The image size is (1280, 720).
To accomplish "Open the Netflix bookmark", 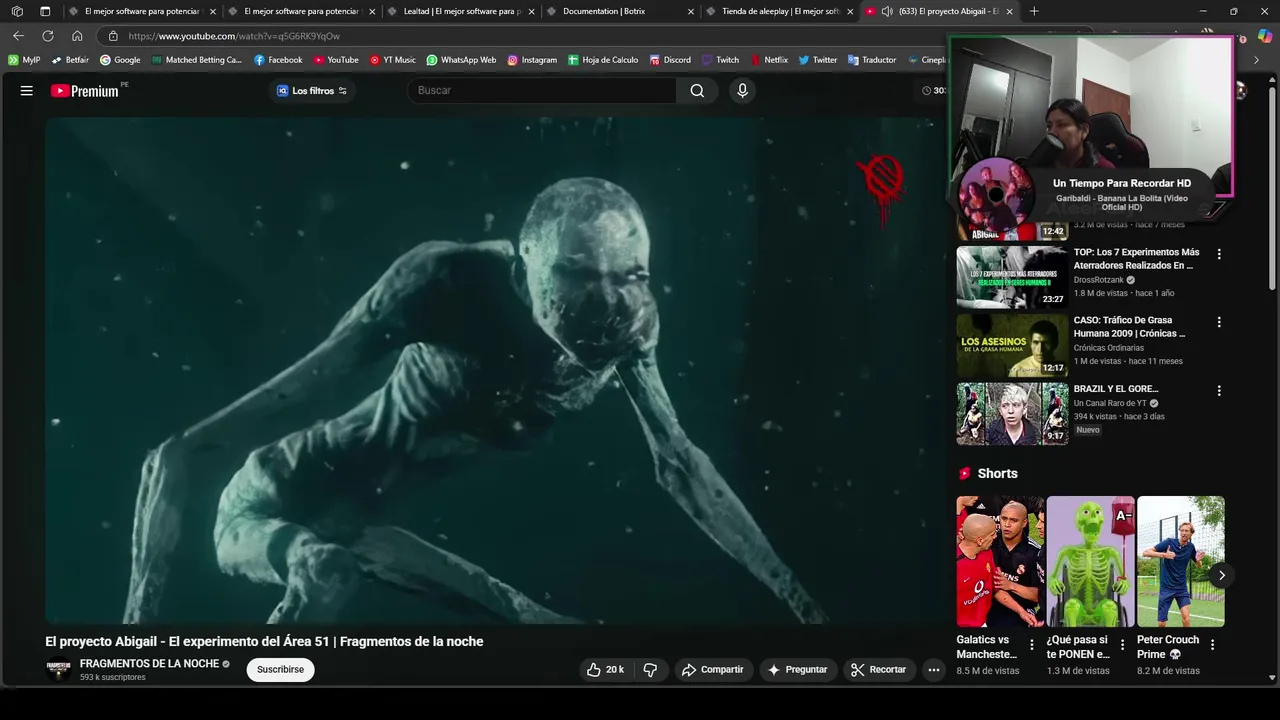I will (x=769, y=60).
